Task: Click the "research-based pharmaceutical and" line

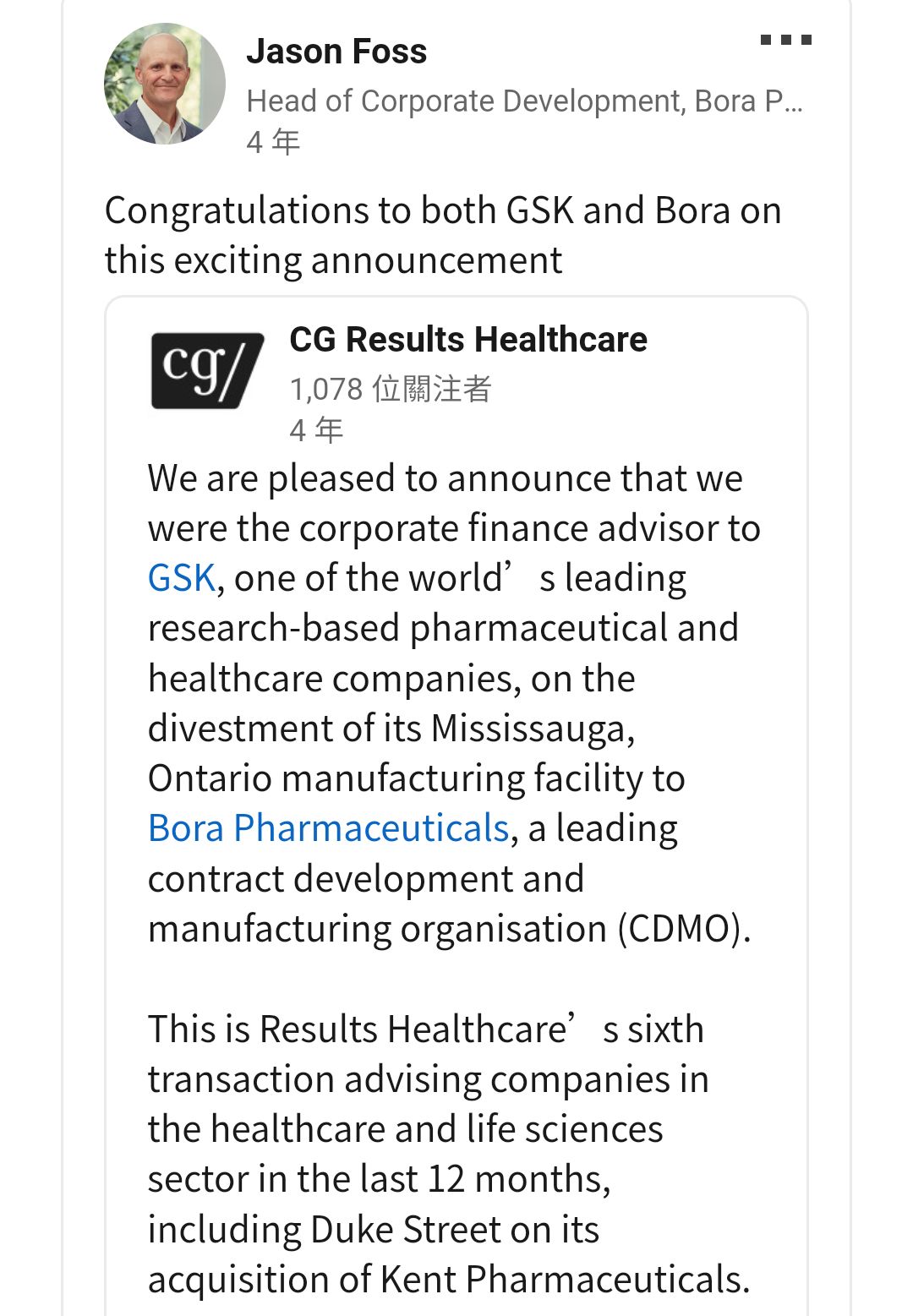Action: [443, 628]
